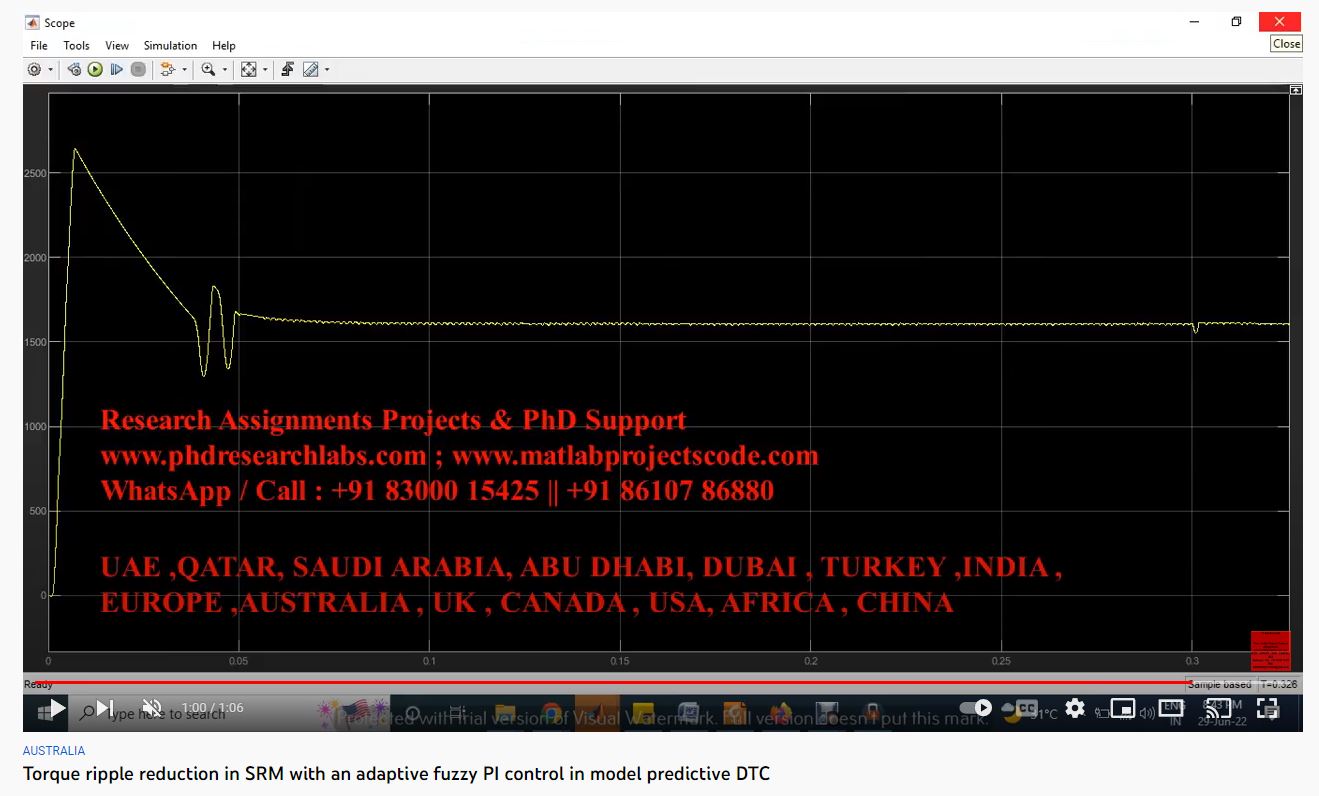Click the Scale Axes Limits icon
Image resolution: width=1319 pixels, height=796 pixels.
[249, 70]
